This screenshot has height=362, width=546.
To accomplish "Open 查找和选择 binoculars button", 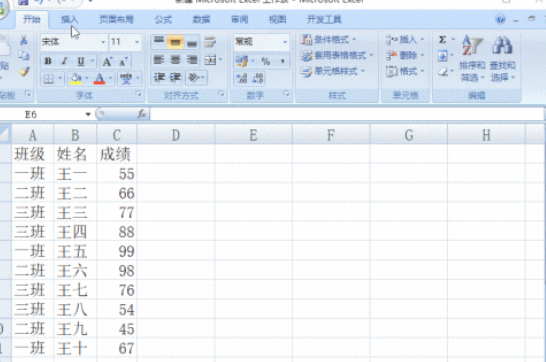I will pyautogui.click(x=502, y=58).
